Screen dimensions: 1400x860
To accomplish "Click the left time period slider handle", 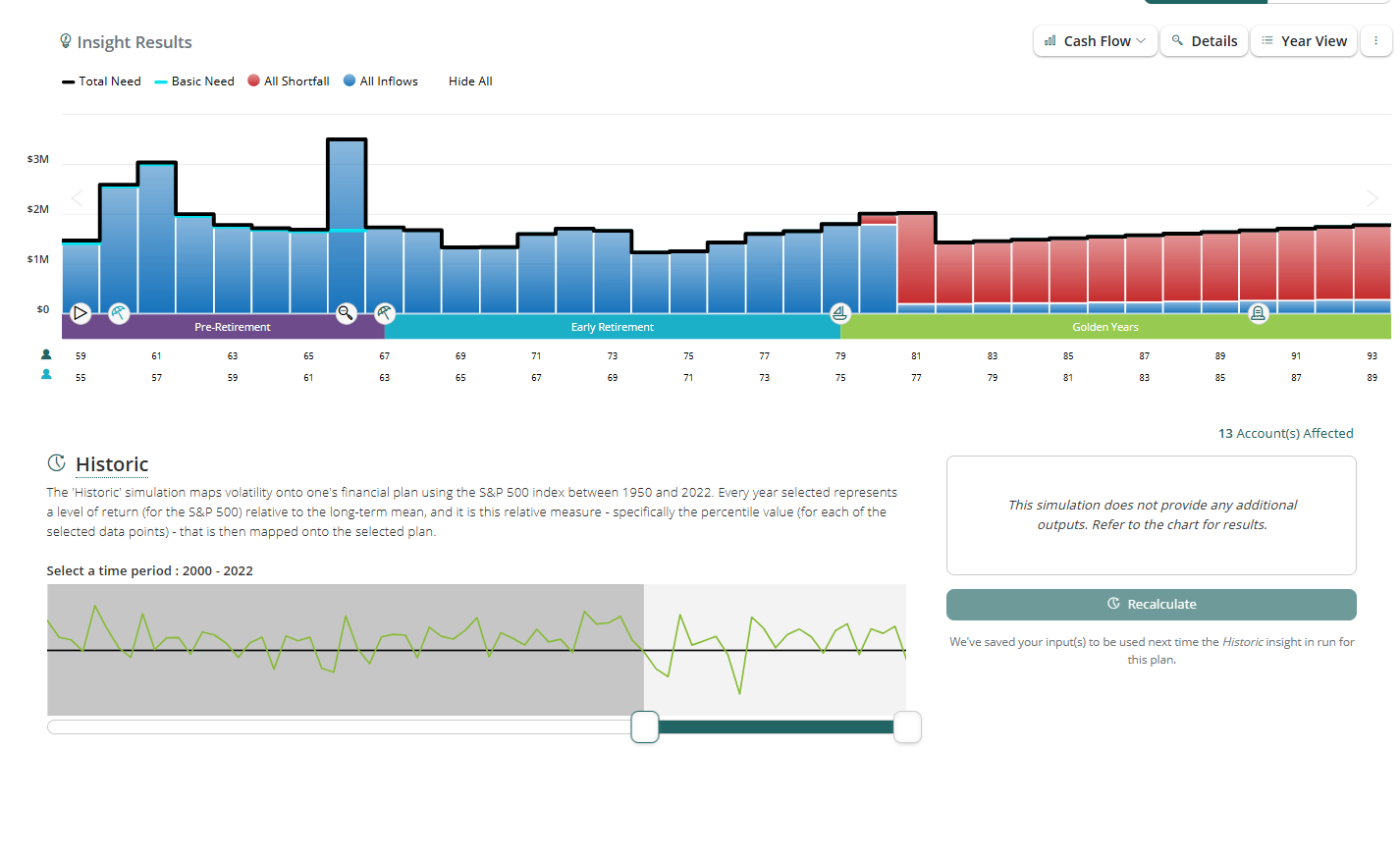I will pos(645,727).
